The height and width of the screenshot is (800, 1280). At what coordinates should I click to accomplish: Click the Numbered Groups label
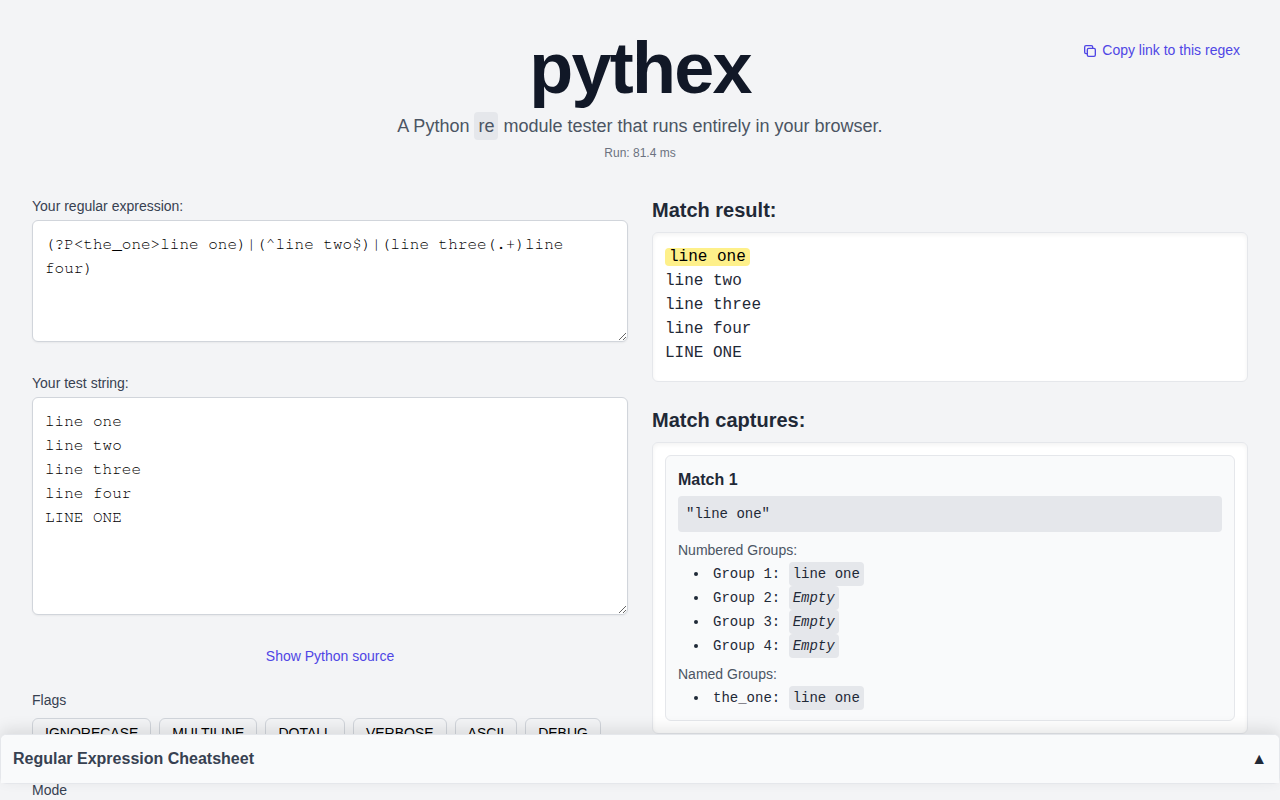[737, 550]
